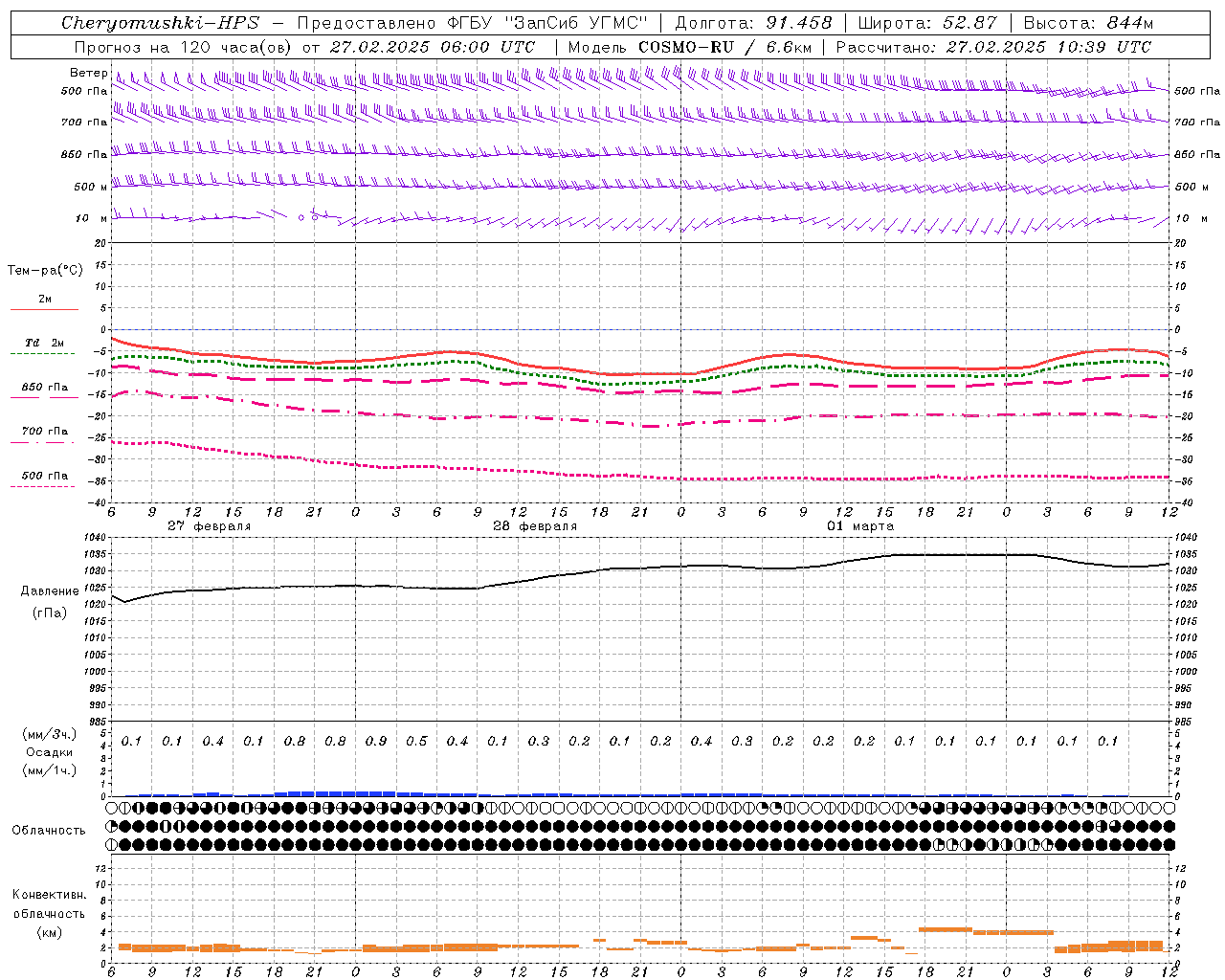The width and height of the screenshot is (1225, 980).
Task: Click the date label 01 марта
Action: [860, 526]
